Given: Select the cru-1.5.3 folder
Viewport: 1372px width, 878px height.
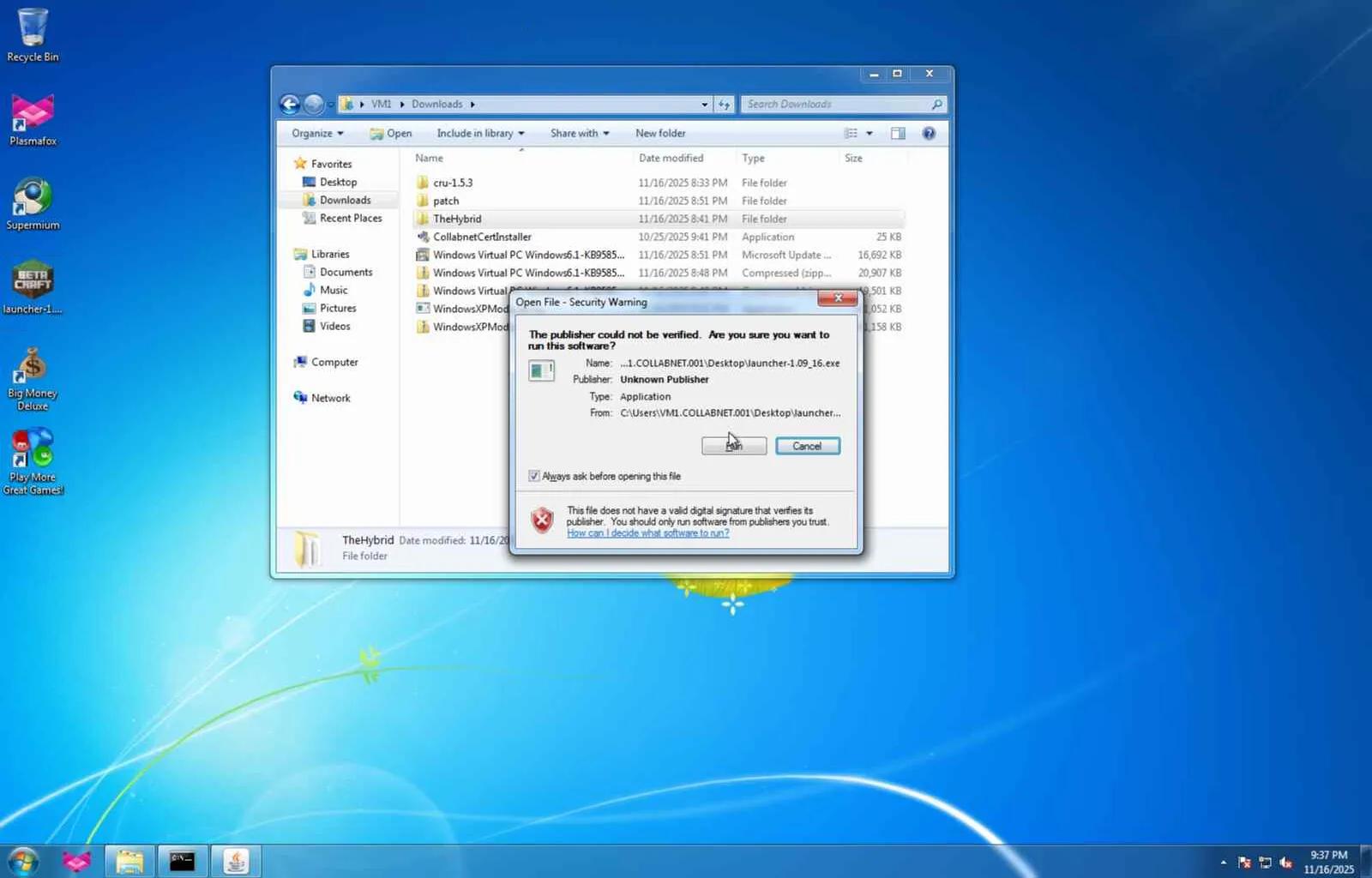Looking at the screenshot, I should [x=658, y=183].
